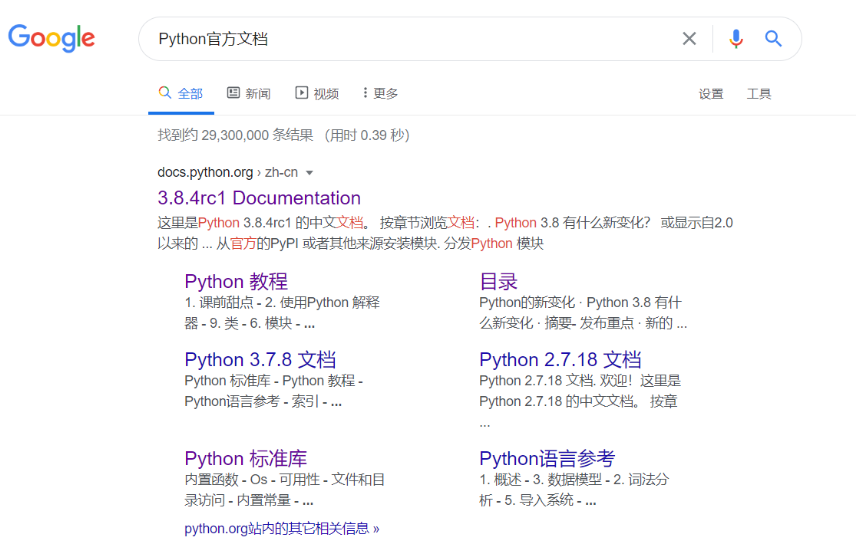
Task: Open the 工具 search tools
Action: click(x=759, y=94)
